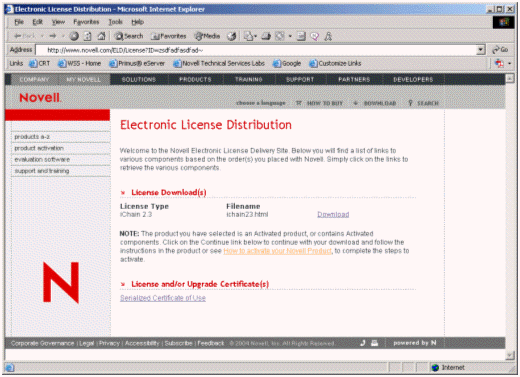This screenshot has height=377, width=520.
Task: Select the PARTNERS navigation tab
Action: (354, 79)
